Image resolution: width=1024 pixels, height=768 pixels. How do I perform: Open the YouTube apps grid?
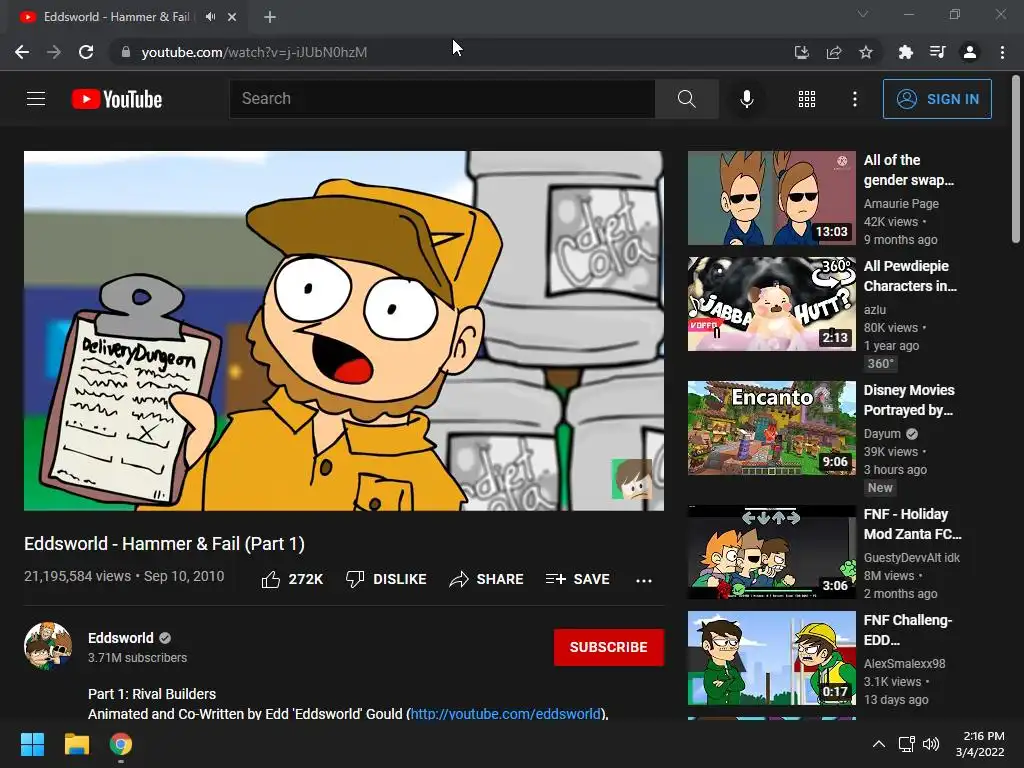click(807, 99)
